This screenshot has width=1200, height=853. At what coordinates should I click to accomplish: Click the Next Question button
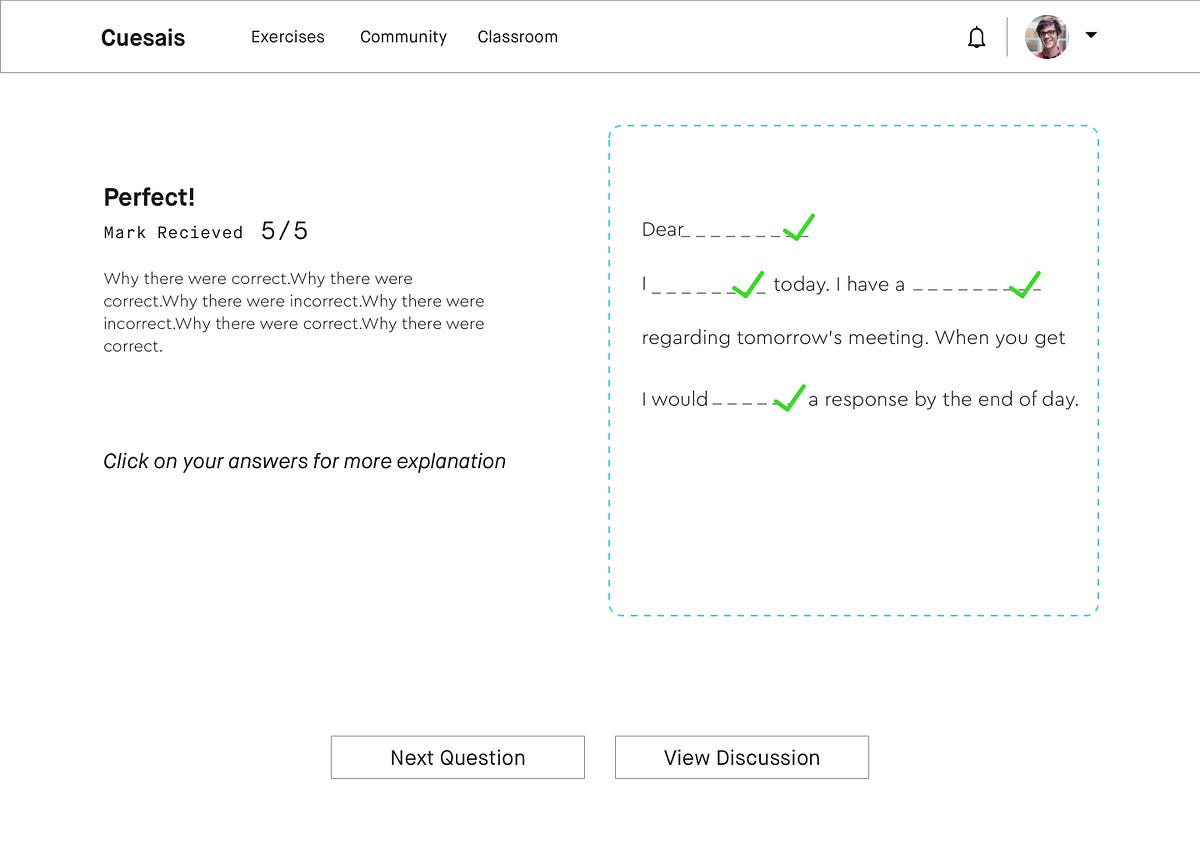click(457, 757)
